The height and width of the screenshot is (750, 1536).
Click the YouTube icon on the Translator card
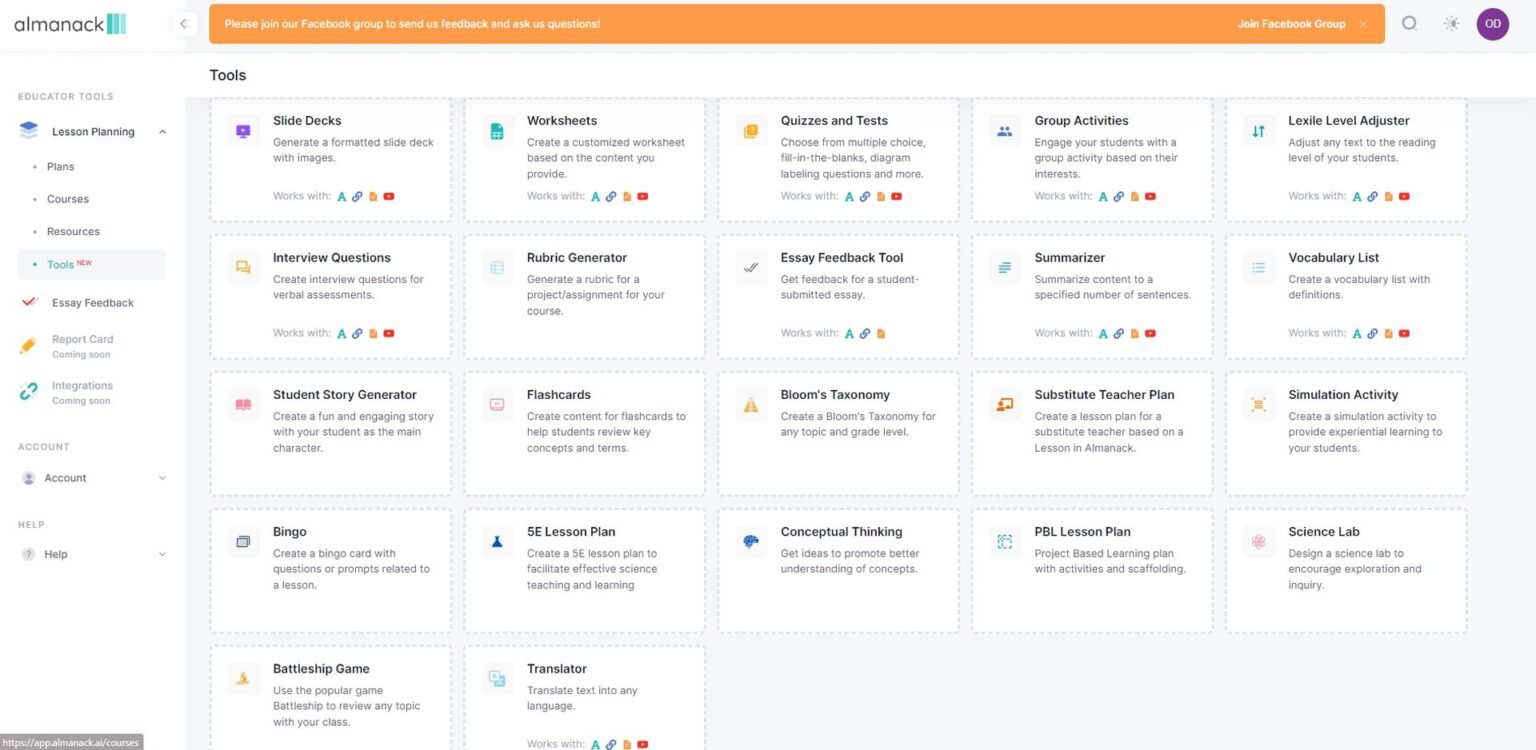tap(643, 744)
